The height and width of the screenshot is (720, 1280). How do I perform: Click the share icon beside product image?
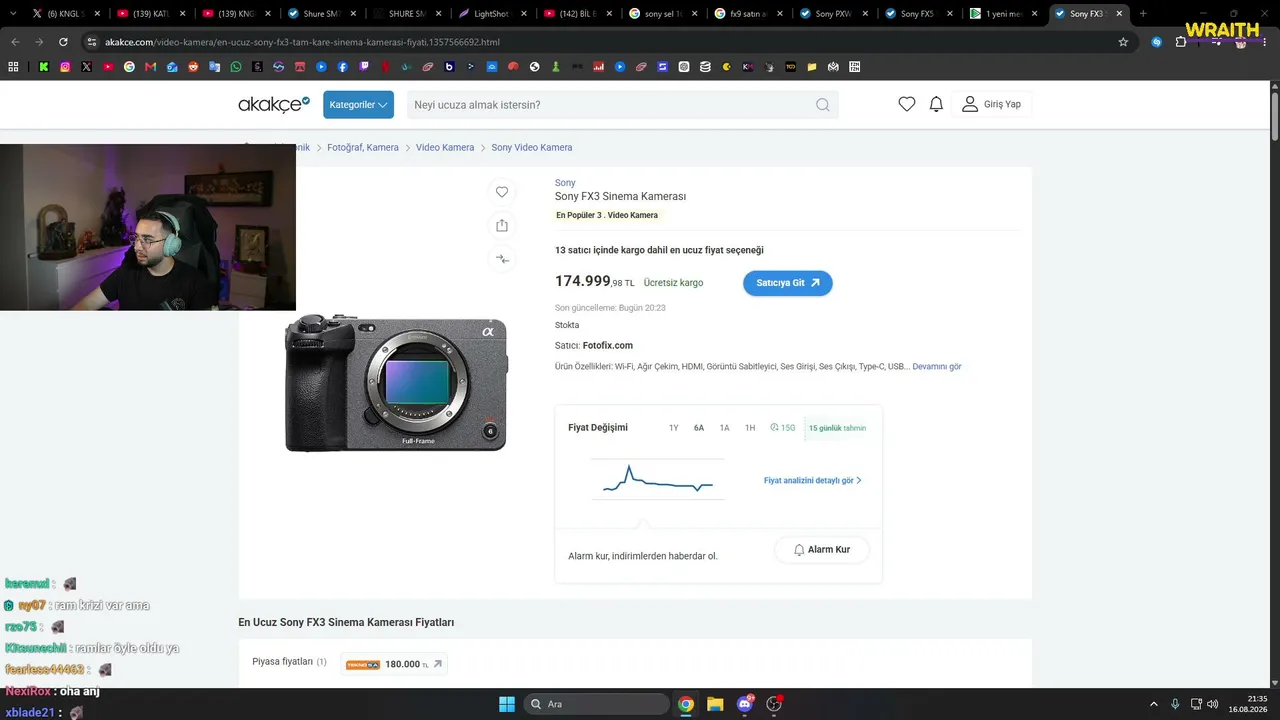click(502, 226)
